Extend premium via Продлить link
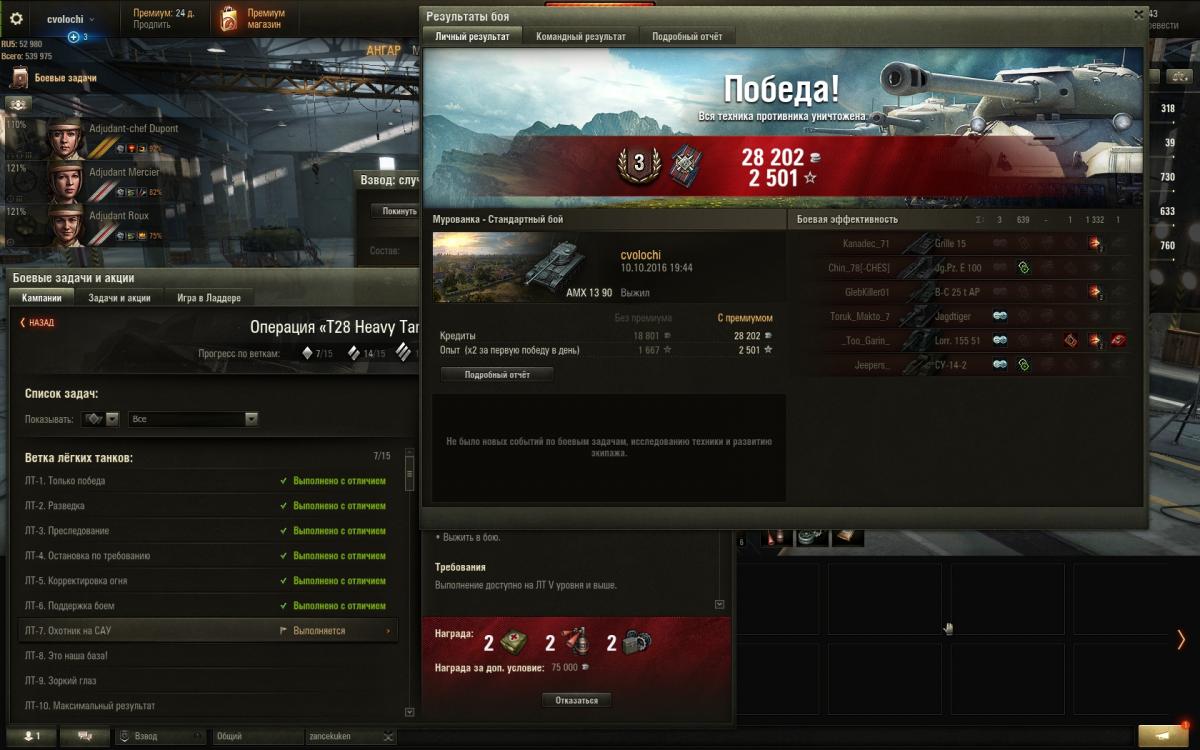The image size is (1200, 750). [151, 25]
